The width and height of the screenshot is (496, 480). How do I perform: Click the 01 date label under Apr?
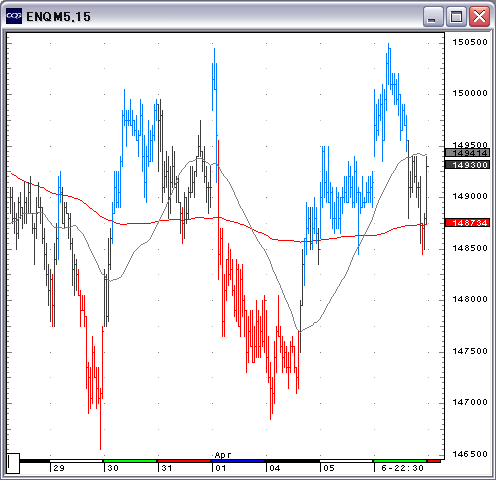pyautogui.click(x=221, y=468)
